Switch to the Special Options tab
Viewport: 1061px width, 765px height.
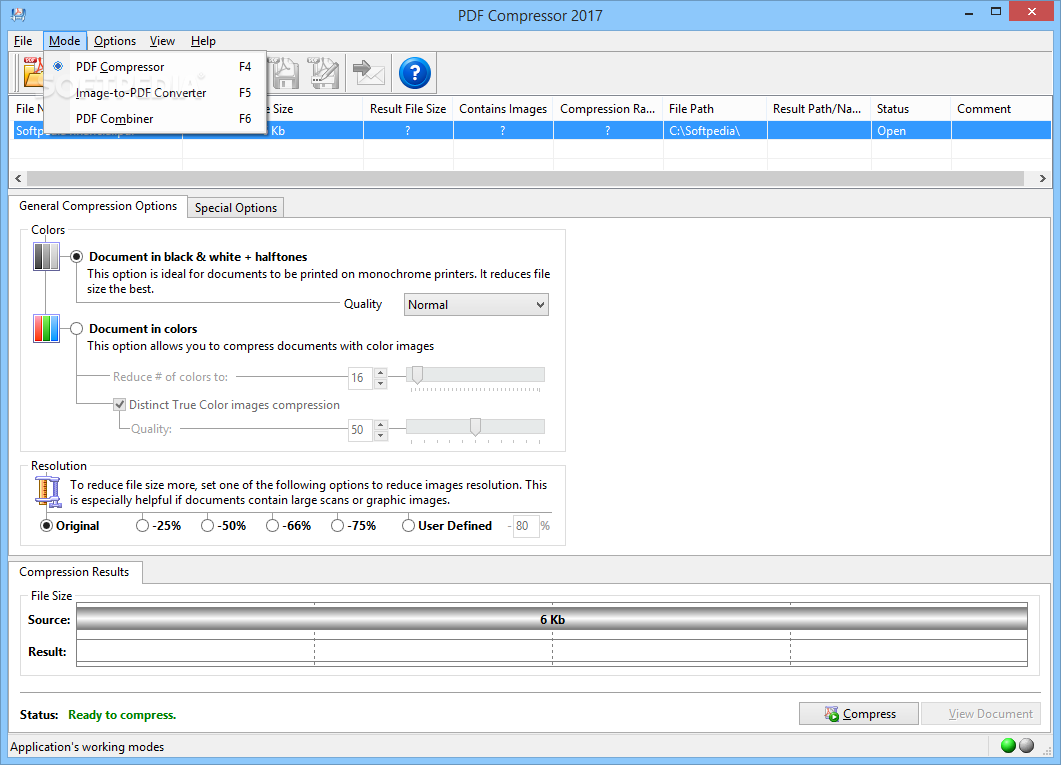[x=235, y=208]
